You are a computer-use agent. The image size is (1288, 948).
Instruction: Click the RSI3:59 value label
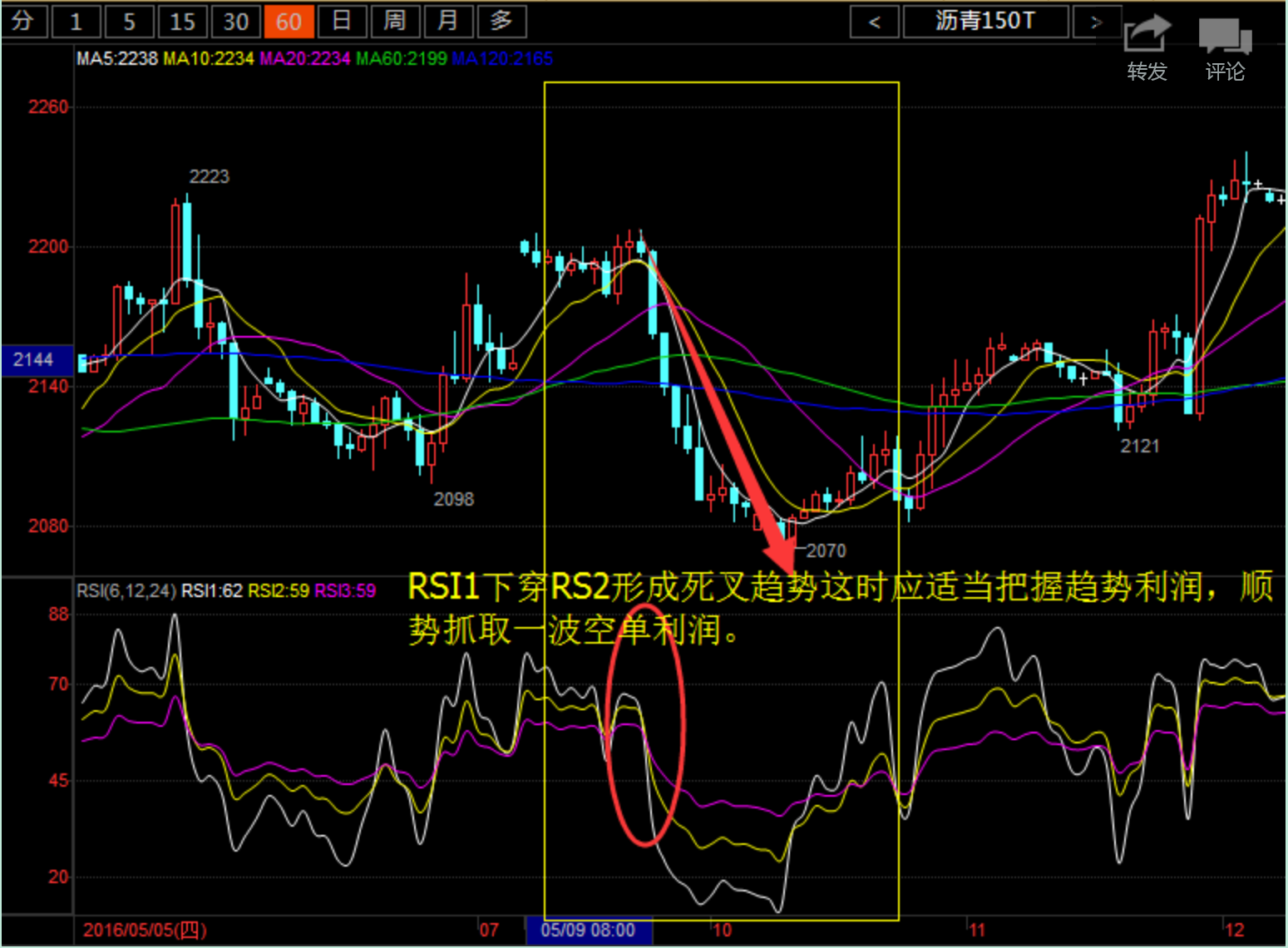[x=345, y=591]
